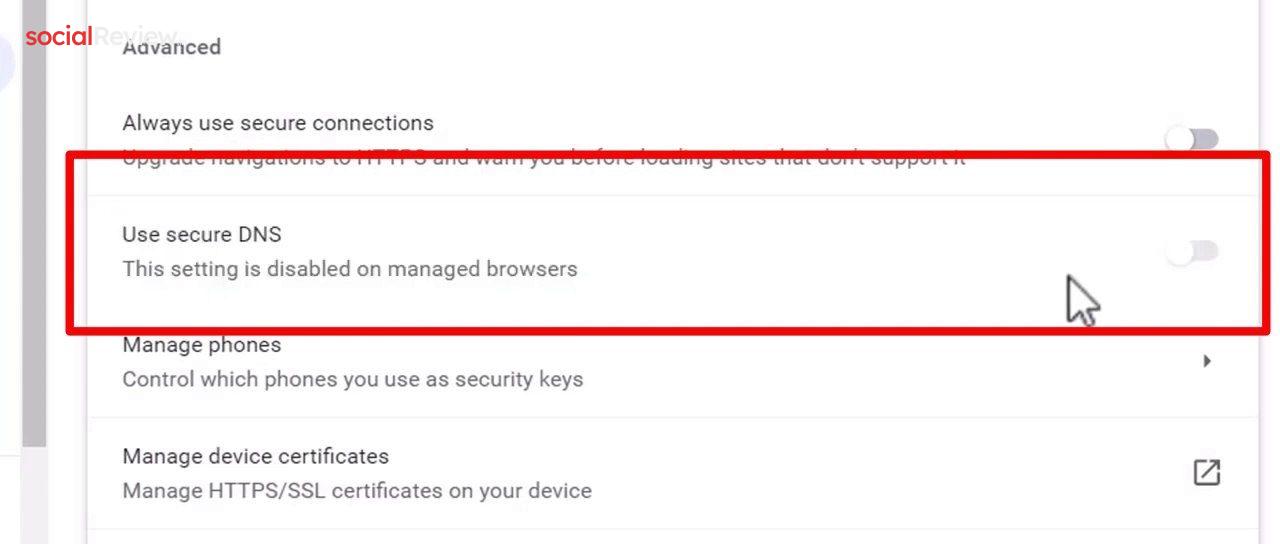1280x544 pixels.
Task: Expand Manage phones with the arrow
Action: pyautogui.click(x=1207, y=361)
